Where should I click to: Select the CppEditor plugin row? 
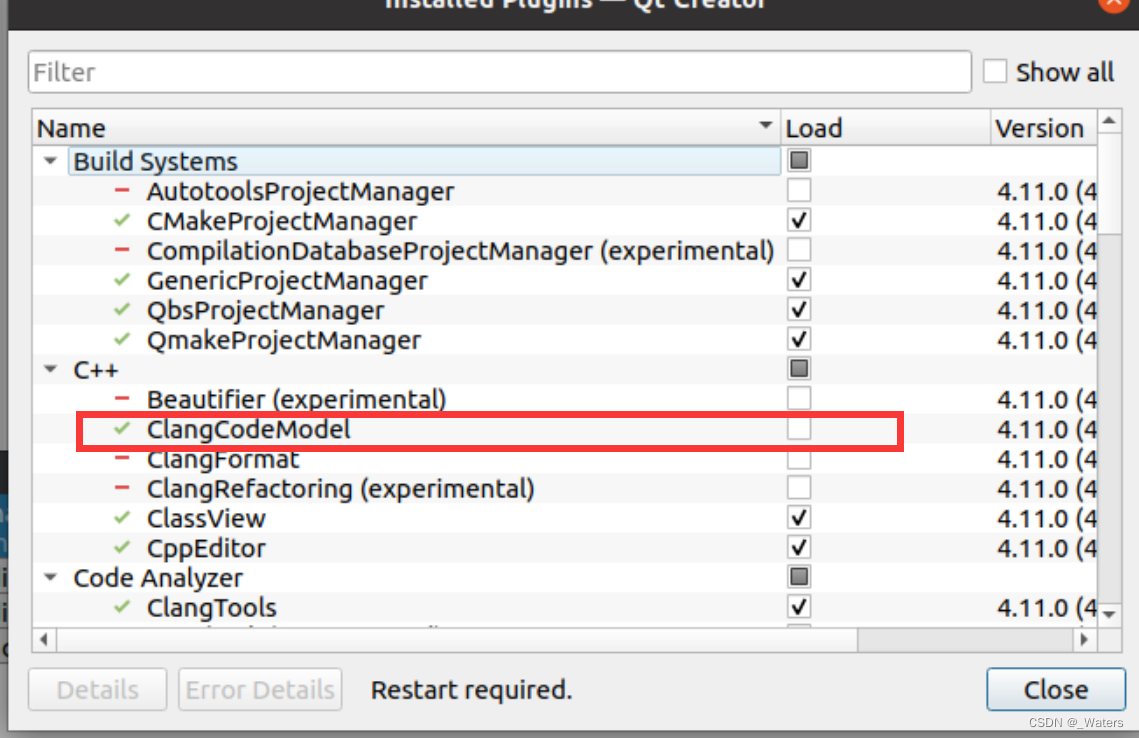pos(565,548)
